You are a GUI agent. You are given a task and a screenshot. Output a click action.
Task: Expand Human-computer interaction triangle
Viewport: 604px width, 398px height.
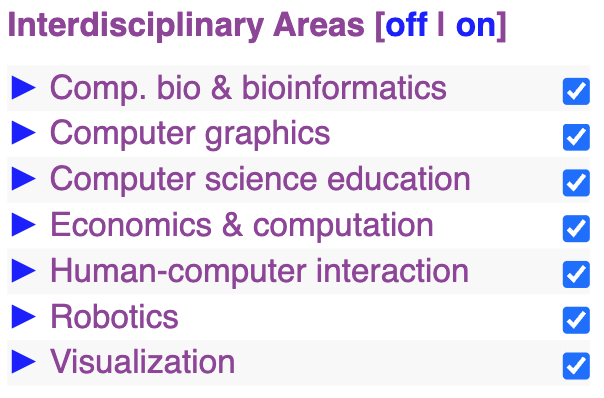[23, 270]
